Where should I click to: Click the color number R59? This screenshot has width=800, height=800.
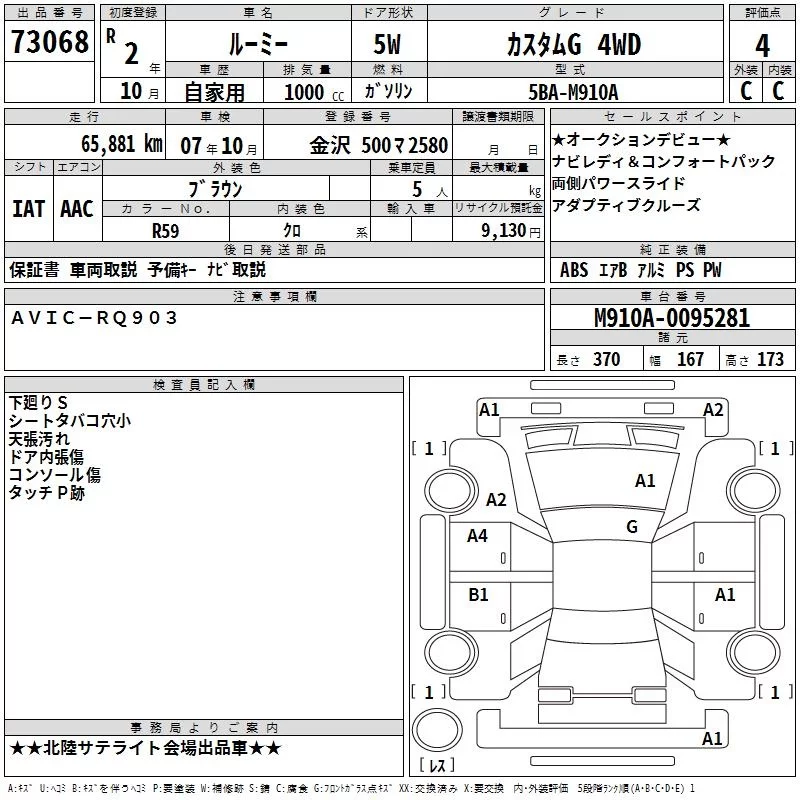[165, 231]
